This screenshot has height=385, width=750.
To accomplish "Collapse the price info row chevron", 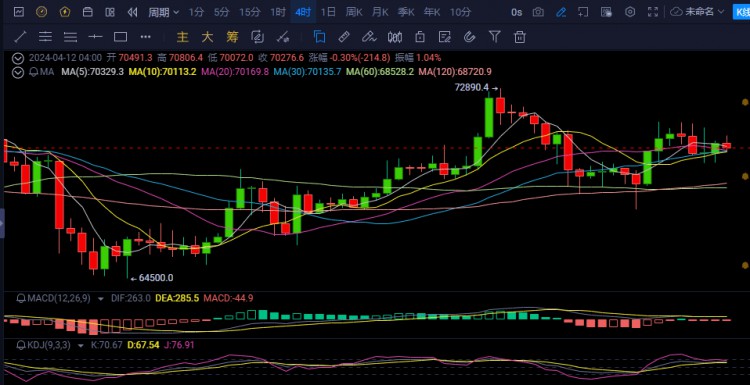I will point(18,58).
